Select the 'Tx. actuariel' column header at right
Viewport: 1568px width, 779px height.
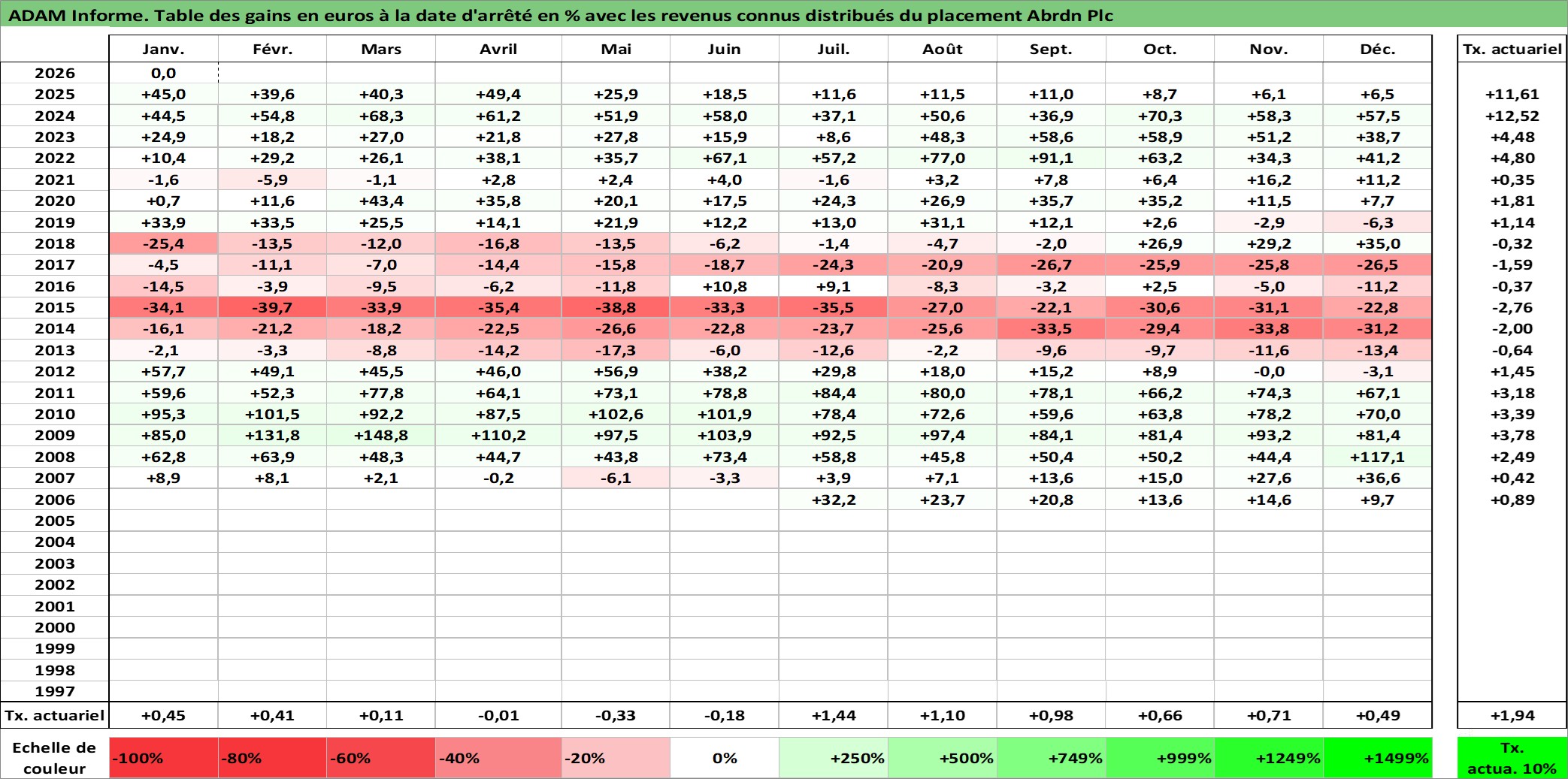pos(1512,49)
